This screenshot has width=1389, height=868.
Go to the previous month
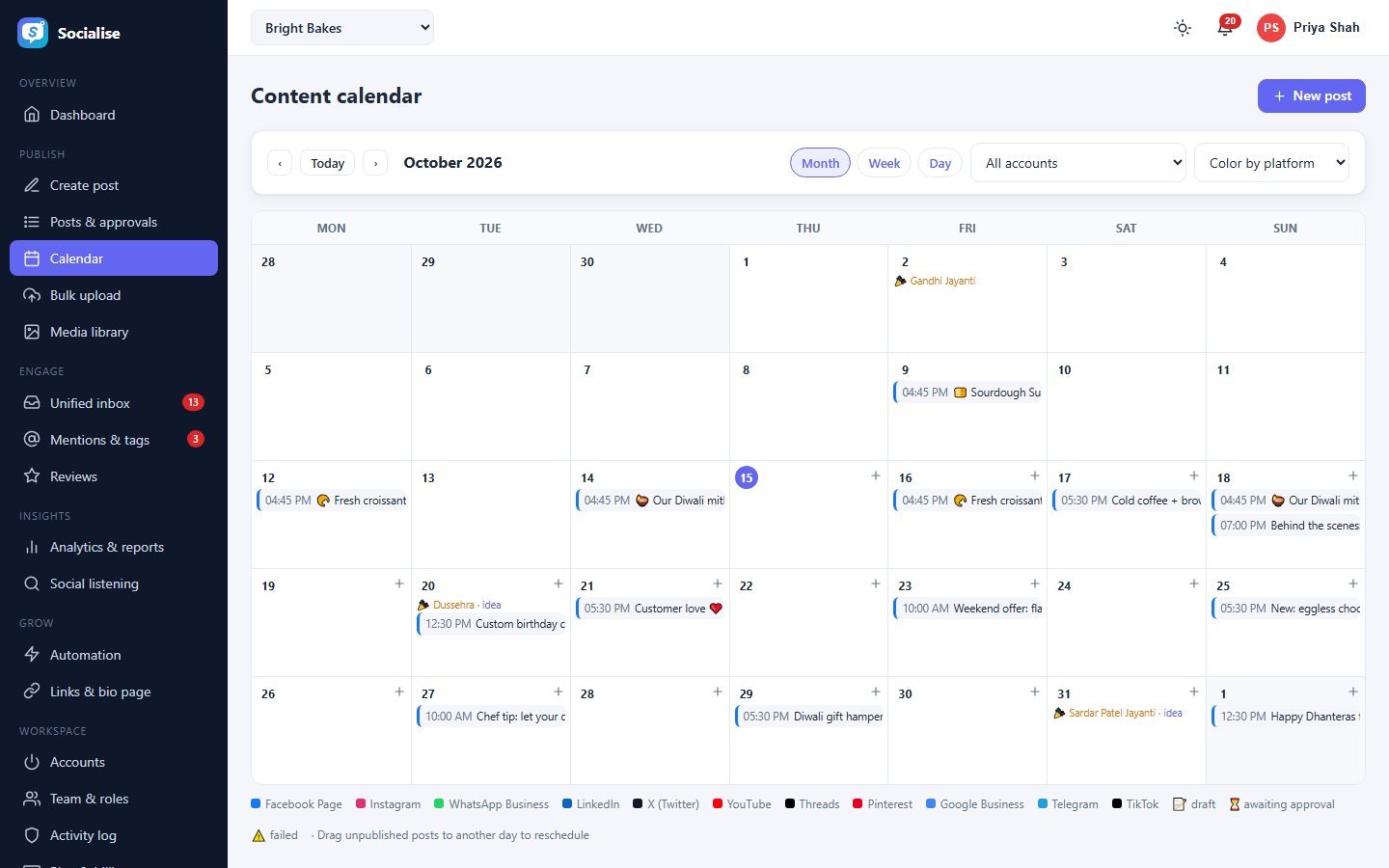coord(280,163)
